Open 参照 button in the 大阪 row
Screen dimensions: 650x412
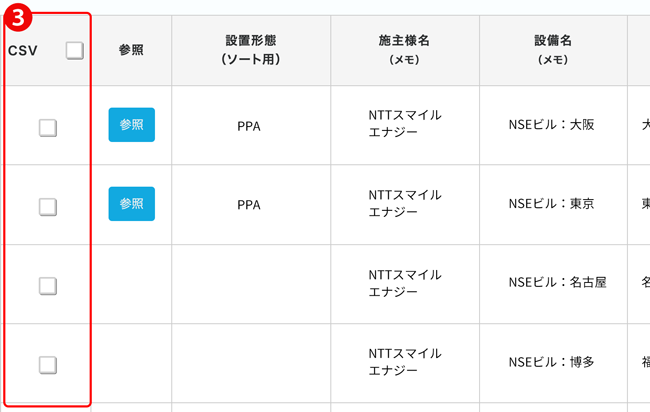[132, 125]
